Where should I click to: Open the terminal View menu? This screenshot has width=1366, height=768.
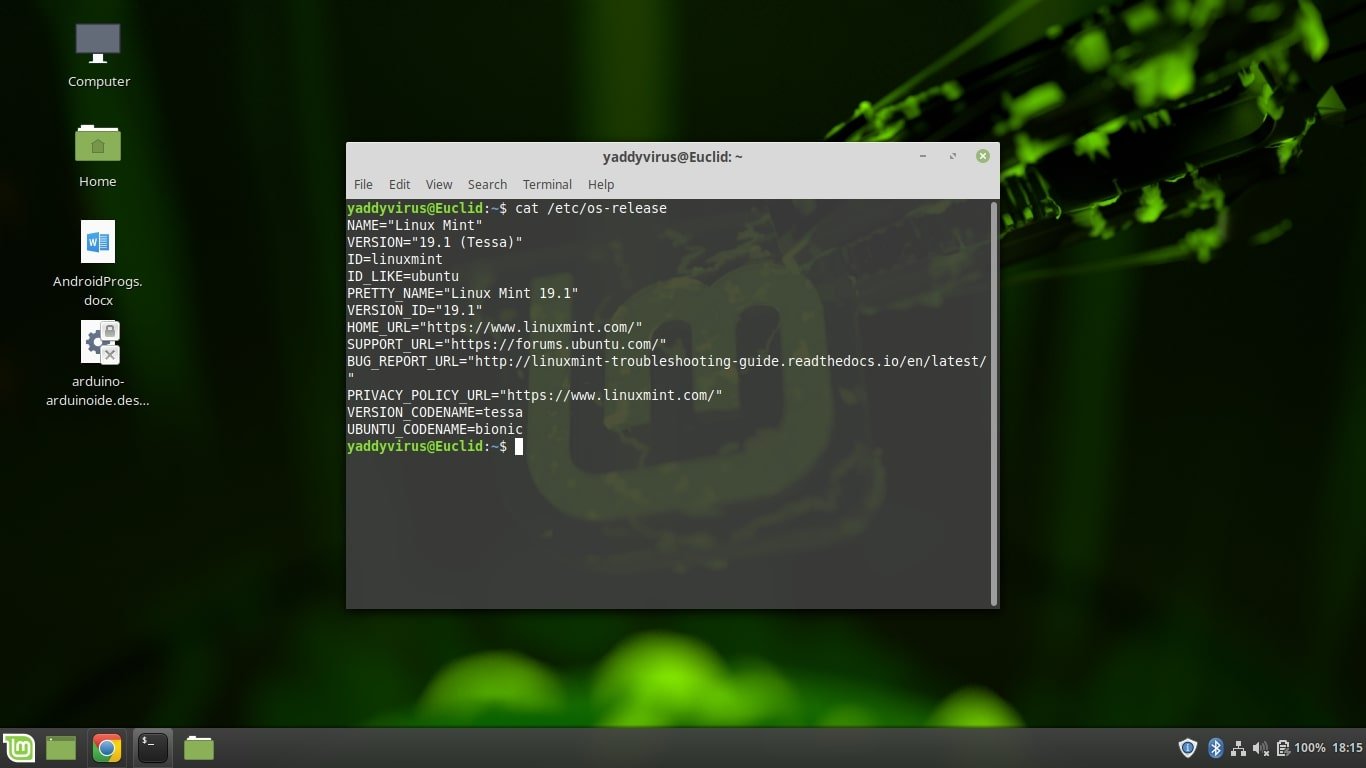pos(439,184)
